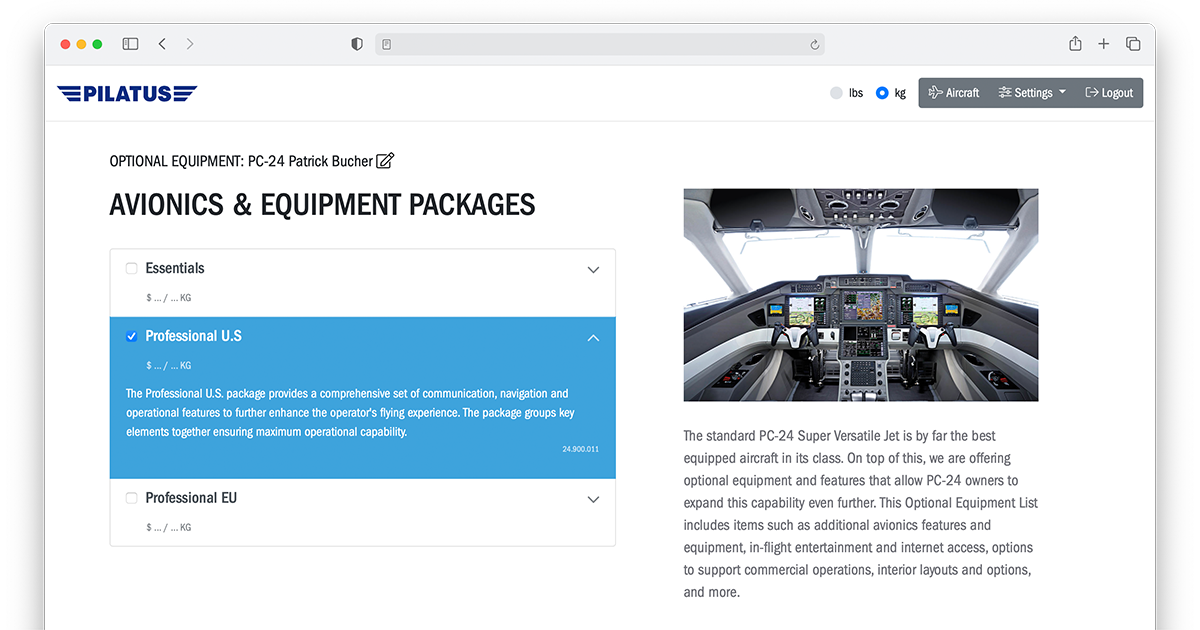The height and width of the screenshot is (630, 1200).
Task: Expand the Essentials package chevron
Action: 593,270
